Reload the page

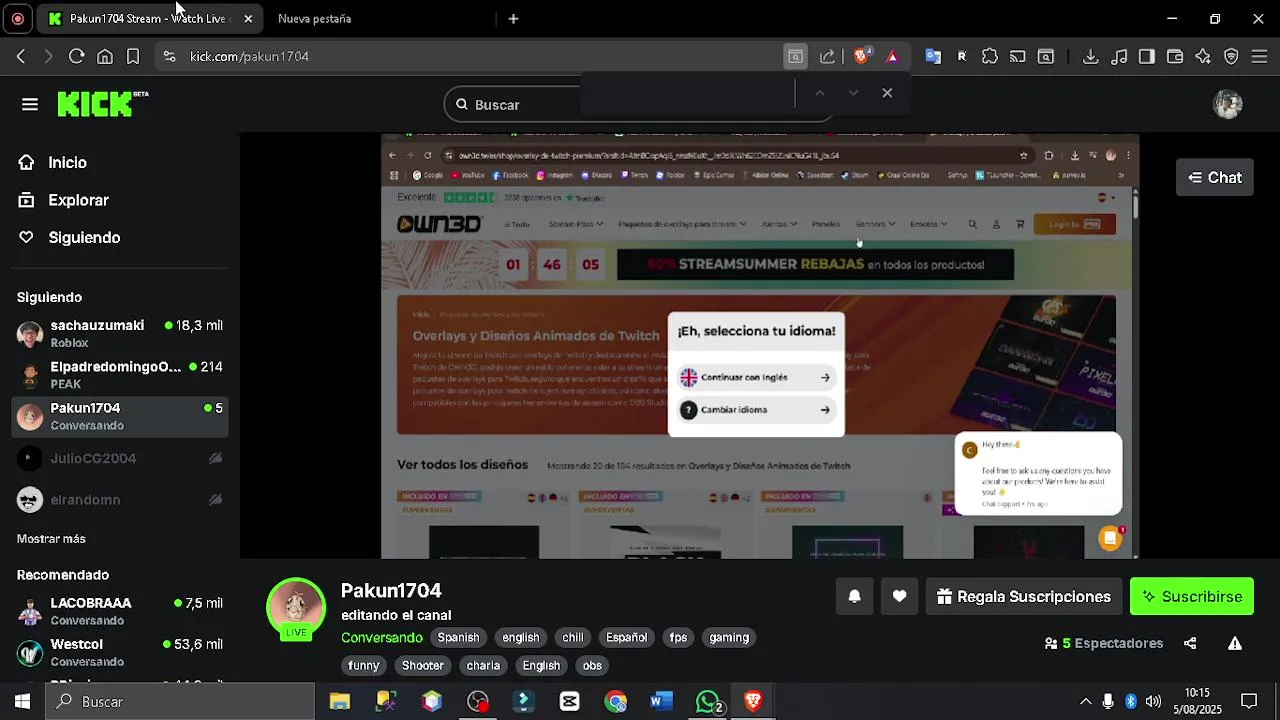point(76,57)
